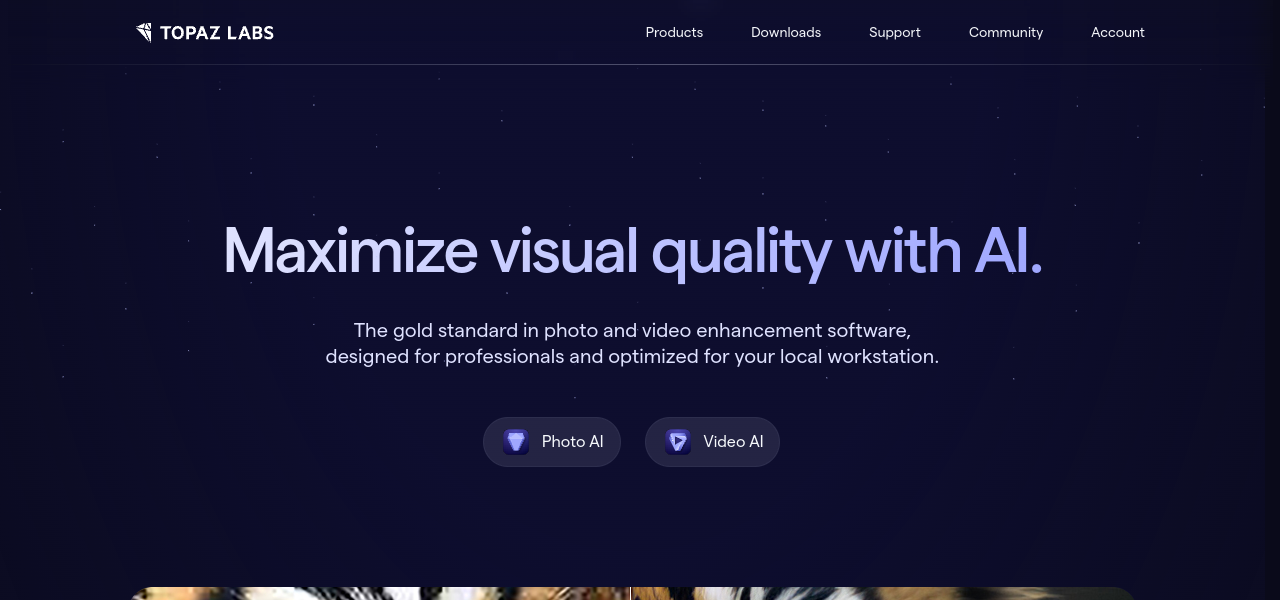Open the Products menu
Screen dimensions: 1280x600
coord(674,32)
